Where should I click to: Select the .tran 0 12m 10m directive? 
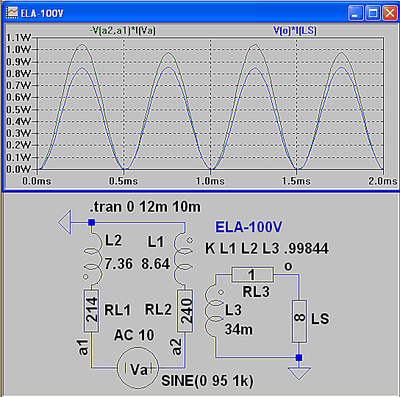point(145,207)
